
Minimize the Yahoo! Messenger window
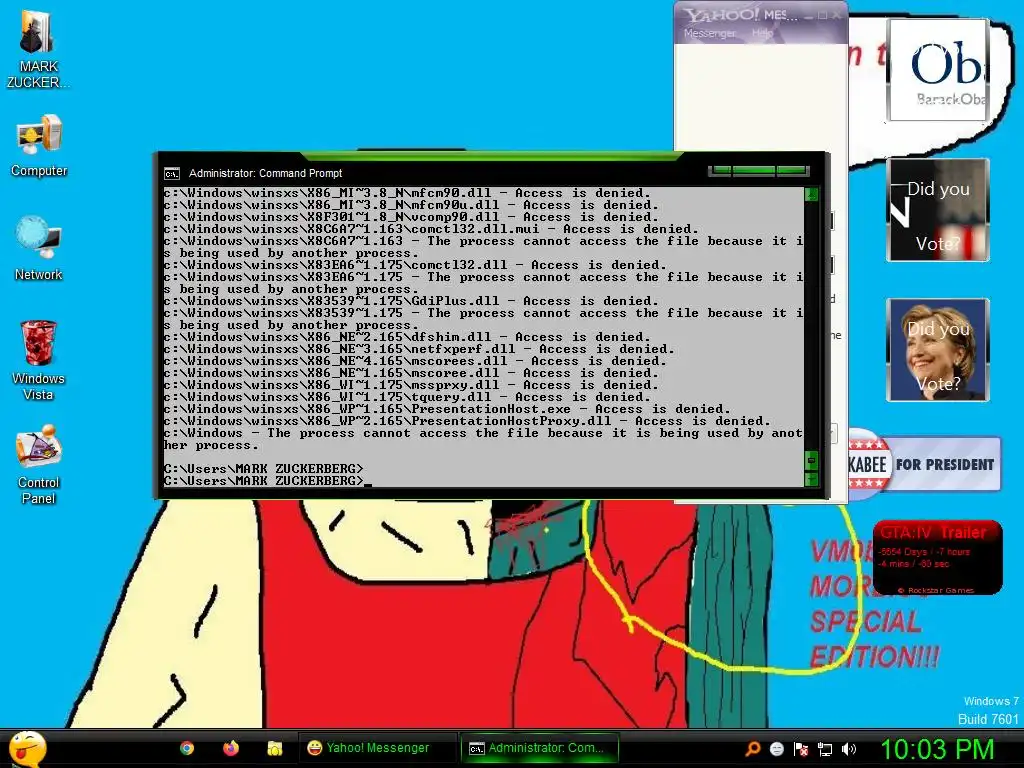(x=808, y=15)
